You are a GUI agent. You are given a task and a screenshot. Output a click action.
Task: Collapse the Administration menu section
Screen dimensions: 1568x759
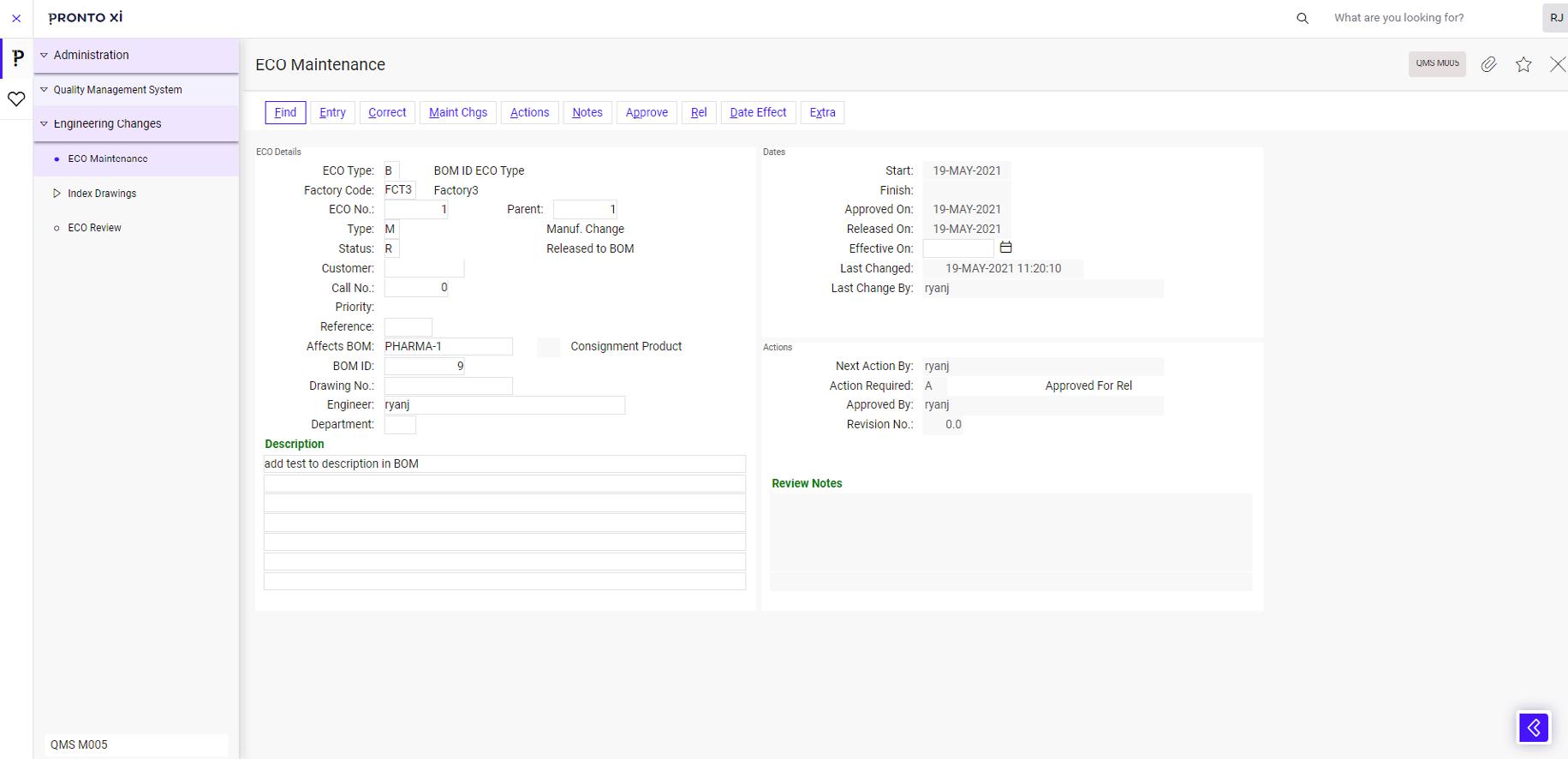(44, 55)
